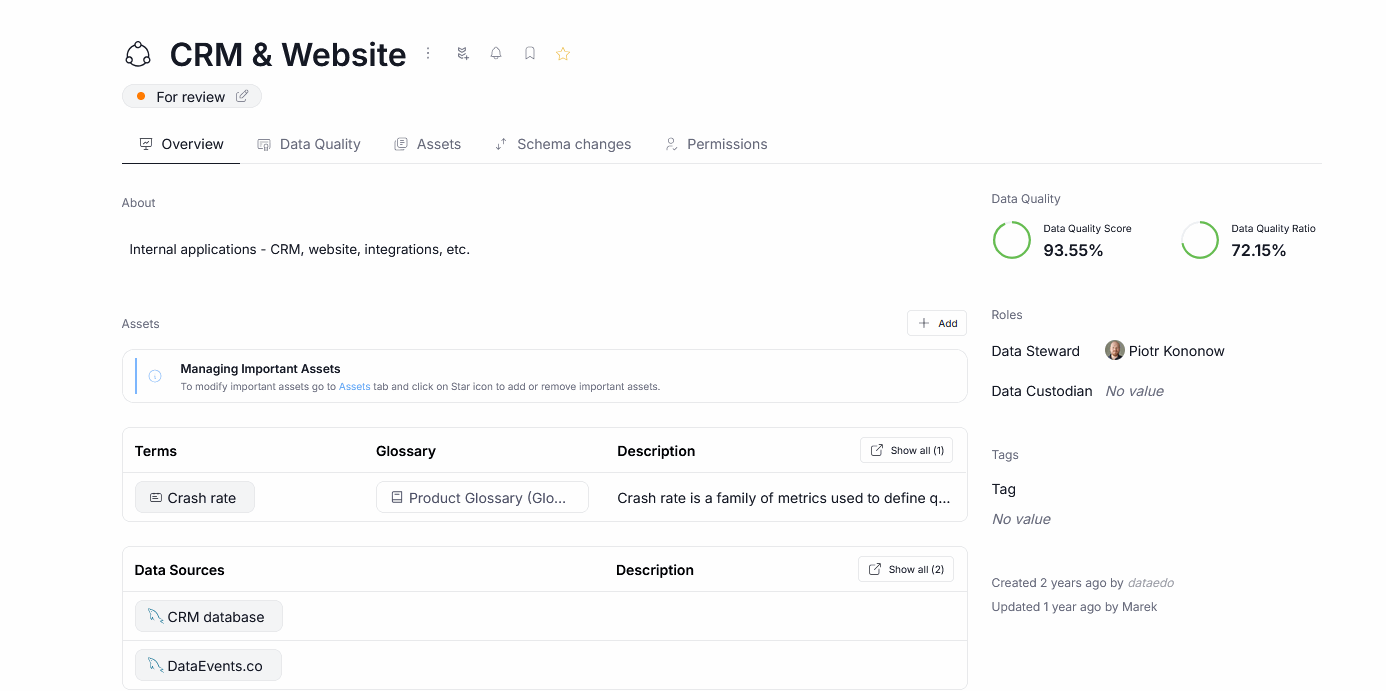The width and height of the screenshot is (1386, 691).
Task: Click the bookmark icon near title
Action: (530, 53)
